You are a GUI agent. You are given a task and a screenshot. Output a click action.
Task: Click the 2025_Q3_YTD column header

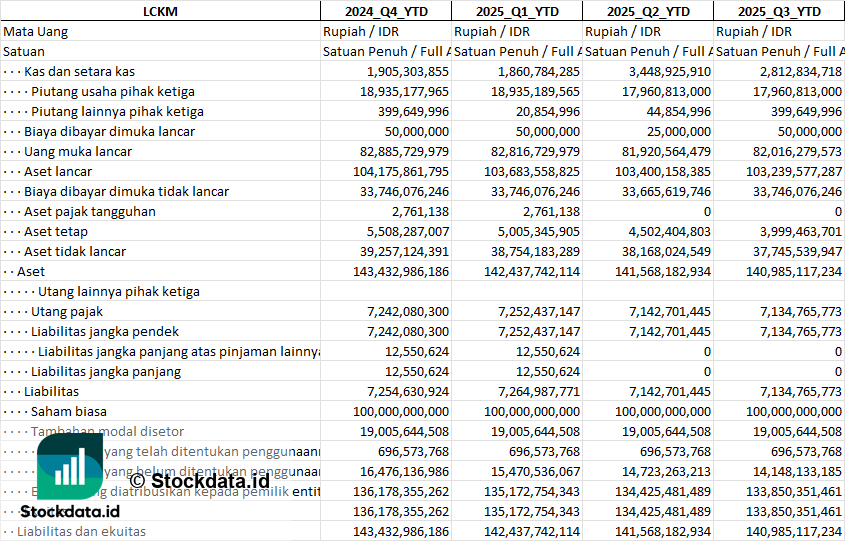click(x=779, y=11)
